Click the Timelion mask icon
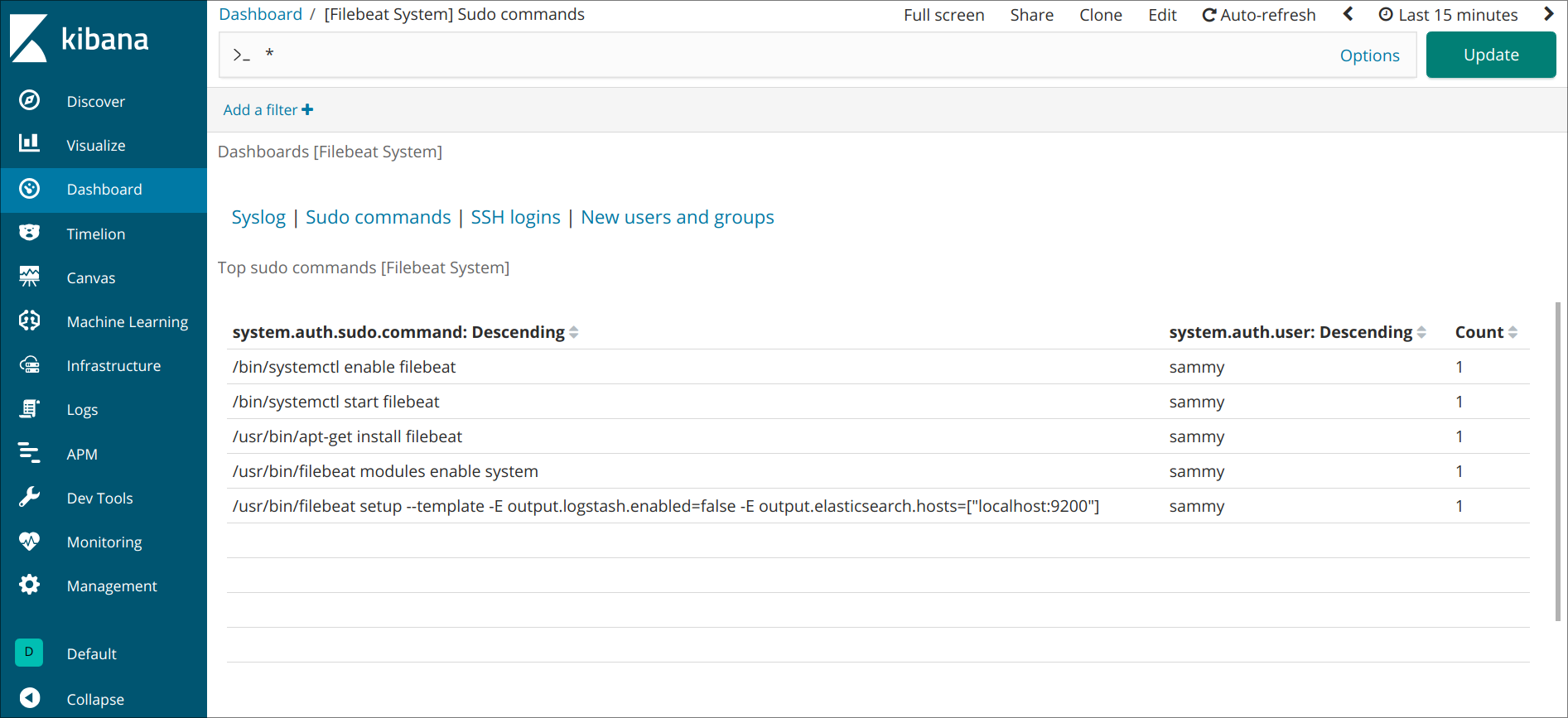The image size is (1568, 718). pos(29,233)
